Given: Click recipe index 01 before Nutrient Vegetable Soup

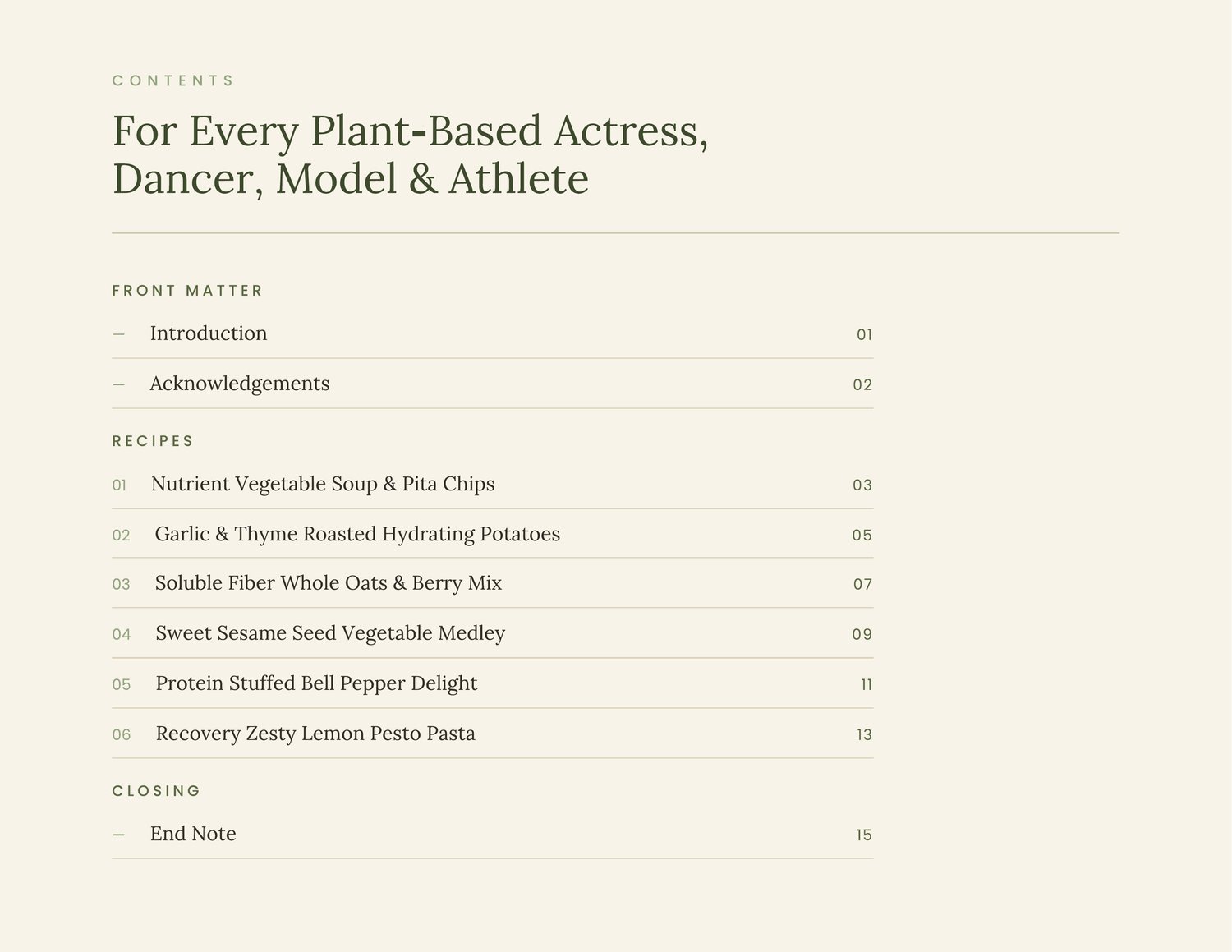Looking at the screenshot, I should click(x=120, y=485).
